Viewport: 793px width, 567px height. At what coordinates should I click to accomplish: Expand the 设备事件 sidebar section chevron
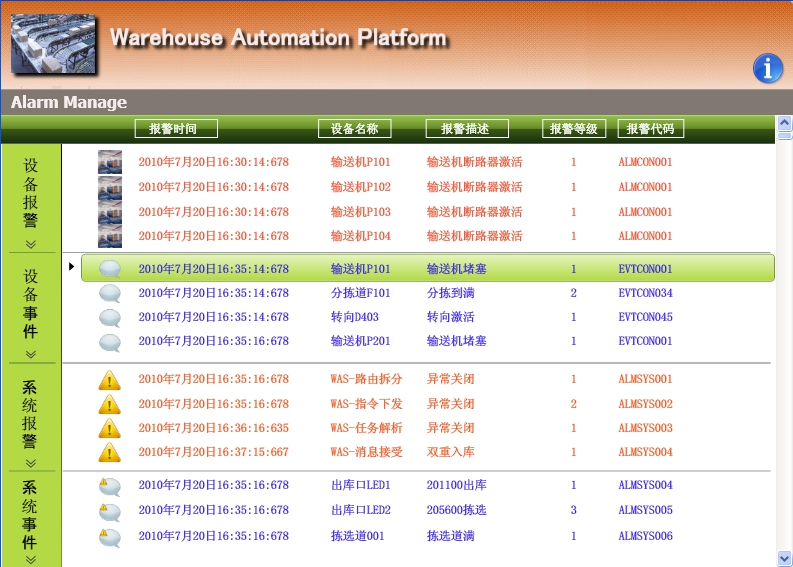pyautogui.click(x=30, y=354)
